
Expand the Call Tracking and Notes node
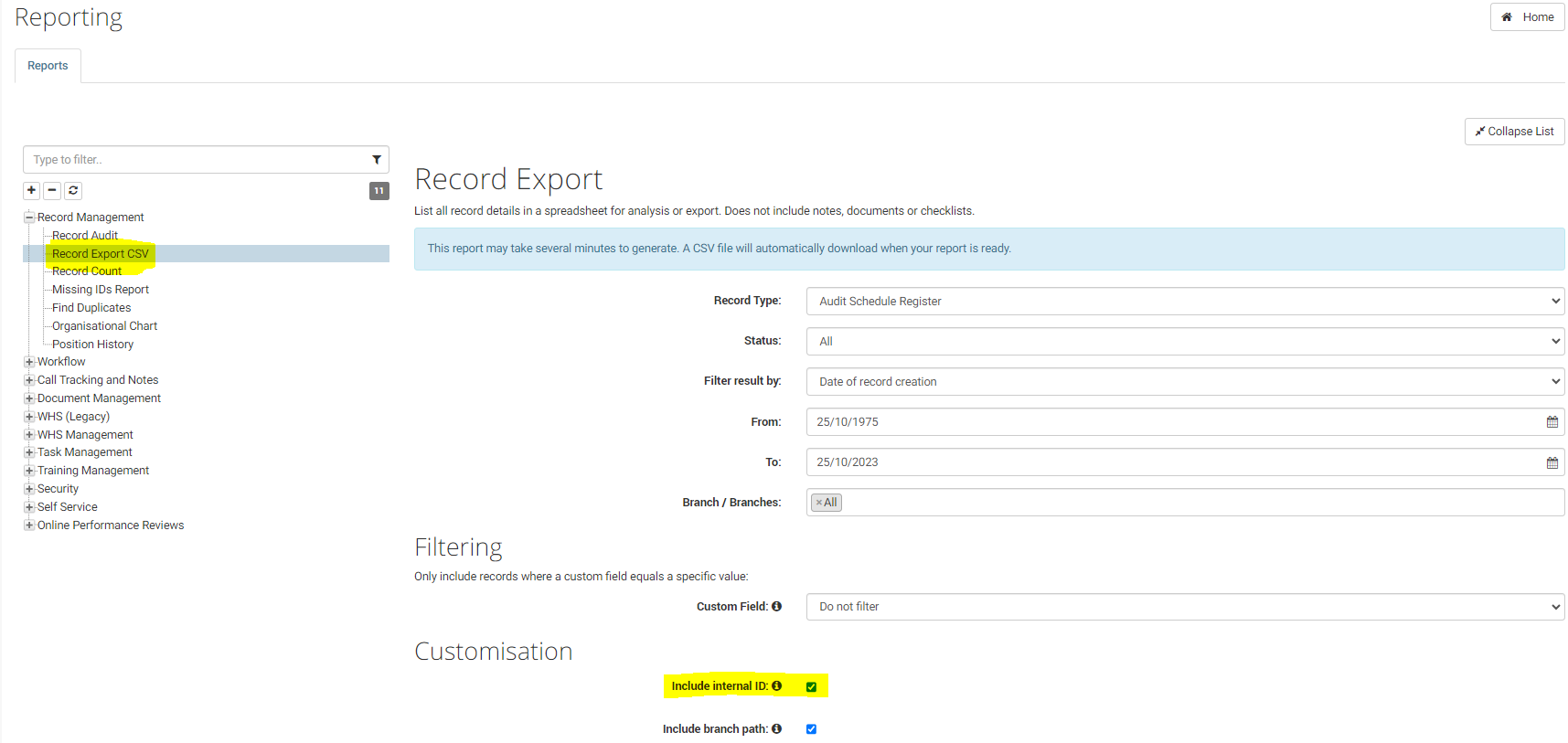29,380
